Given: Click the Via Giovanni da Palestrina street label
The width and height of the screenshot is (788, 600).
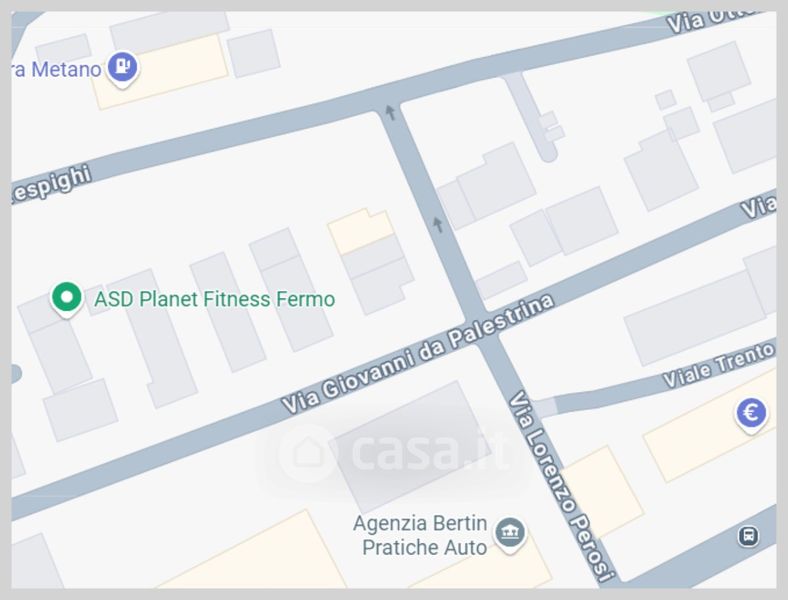Looking at the screenshot, I should coord(418,353).
